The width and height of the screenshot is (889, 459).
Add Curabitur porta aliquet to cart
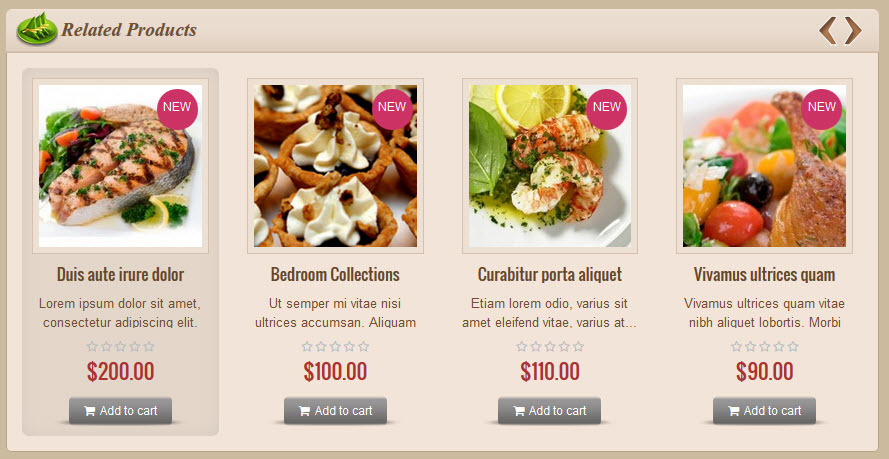(x=549, y=411)
